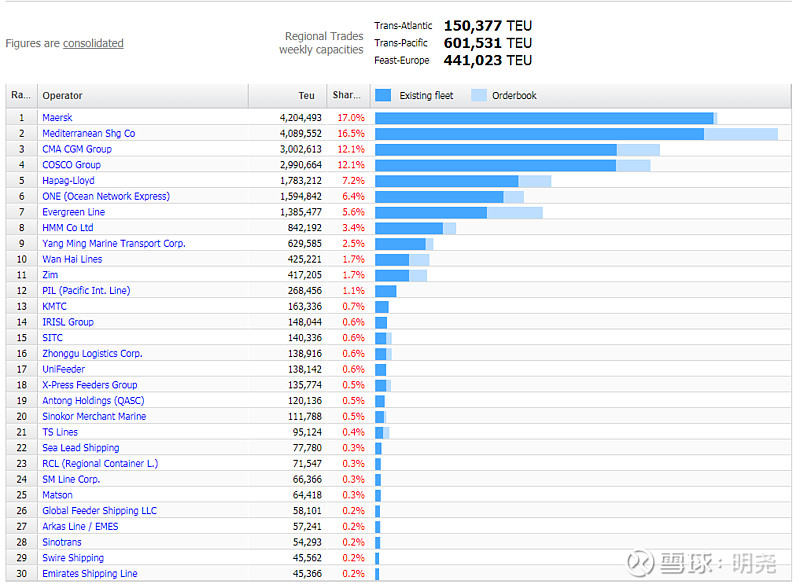Open Sinotrans operator link

tap(62, 542)
